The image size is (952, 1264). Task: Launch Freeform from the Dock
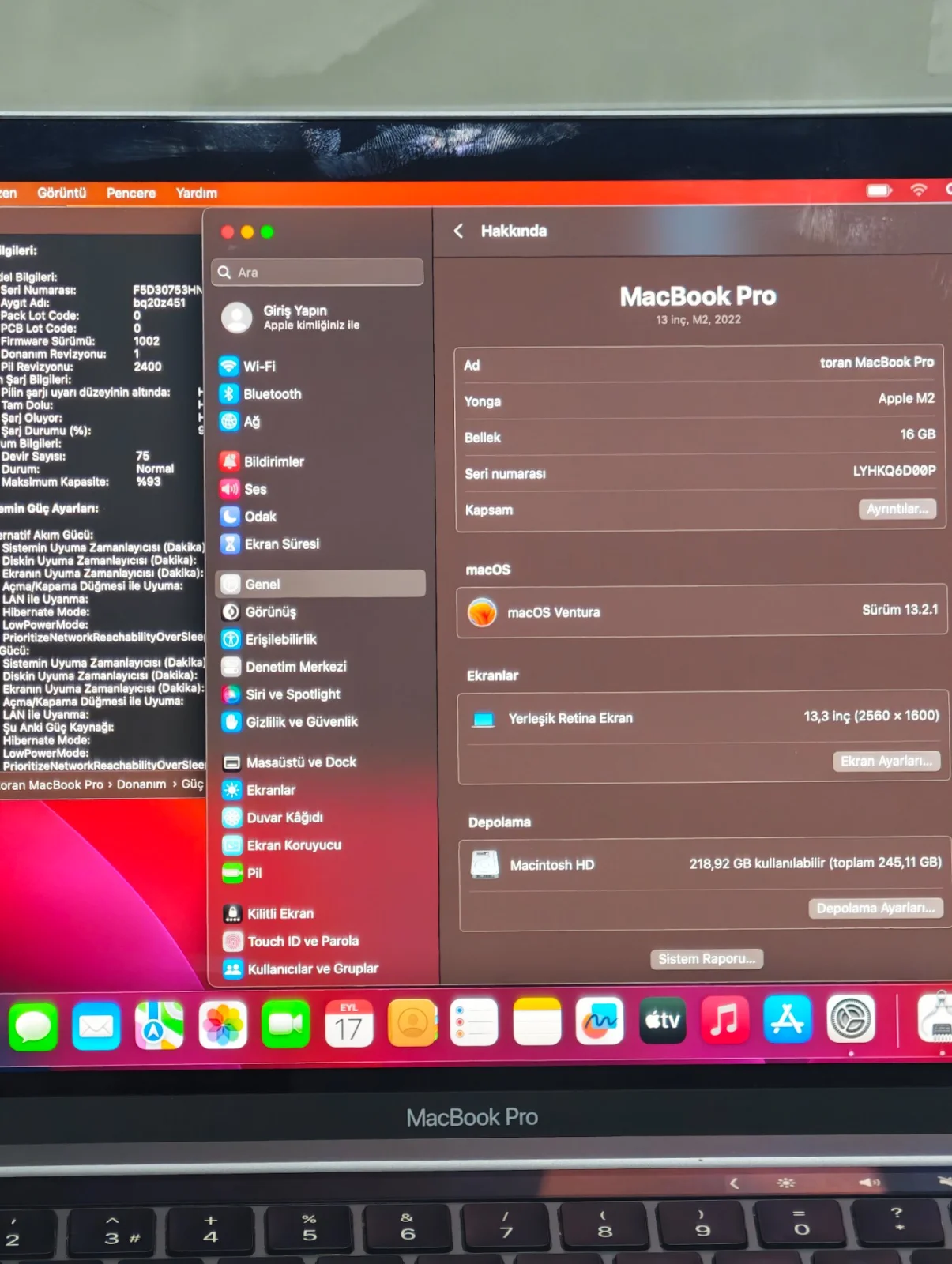coord(600,1021)
